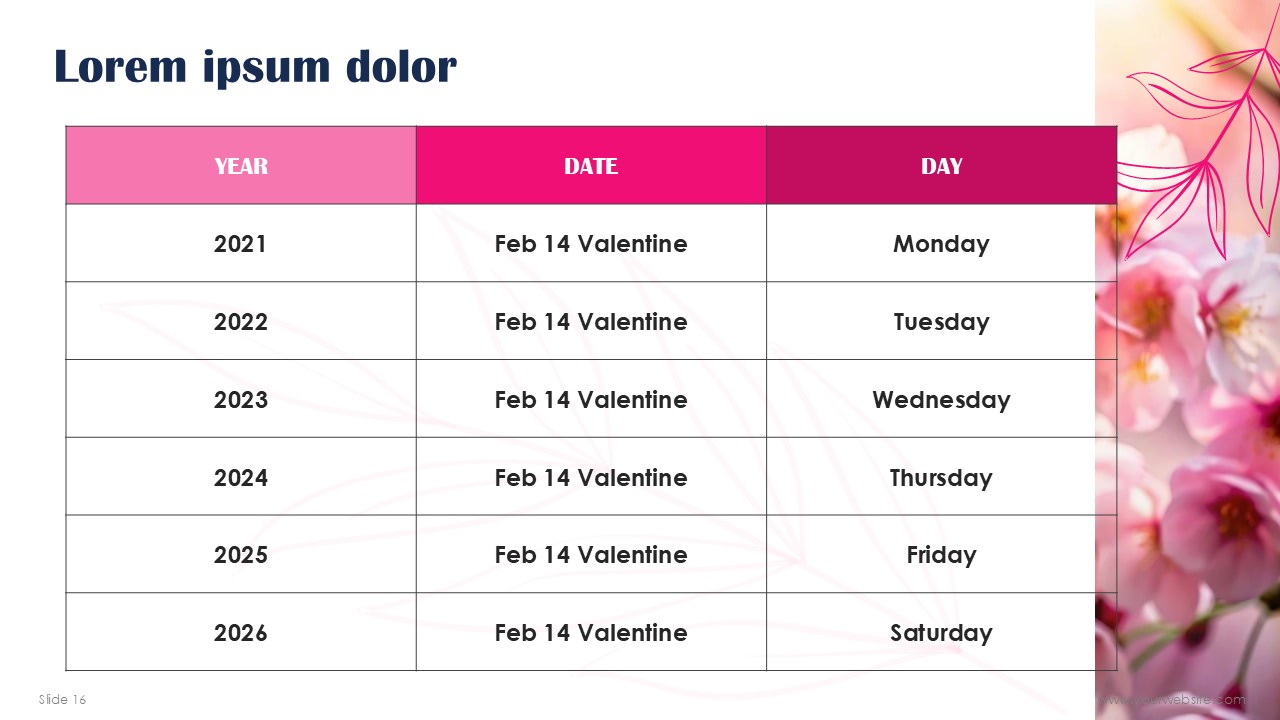Select the Thursday cell
The image size is (1280, 720).
[x=941, y=476]
